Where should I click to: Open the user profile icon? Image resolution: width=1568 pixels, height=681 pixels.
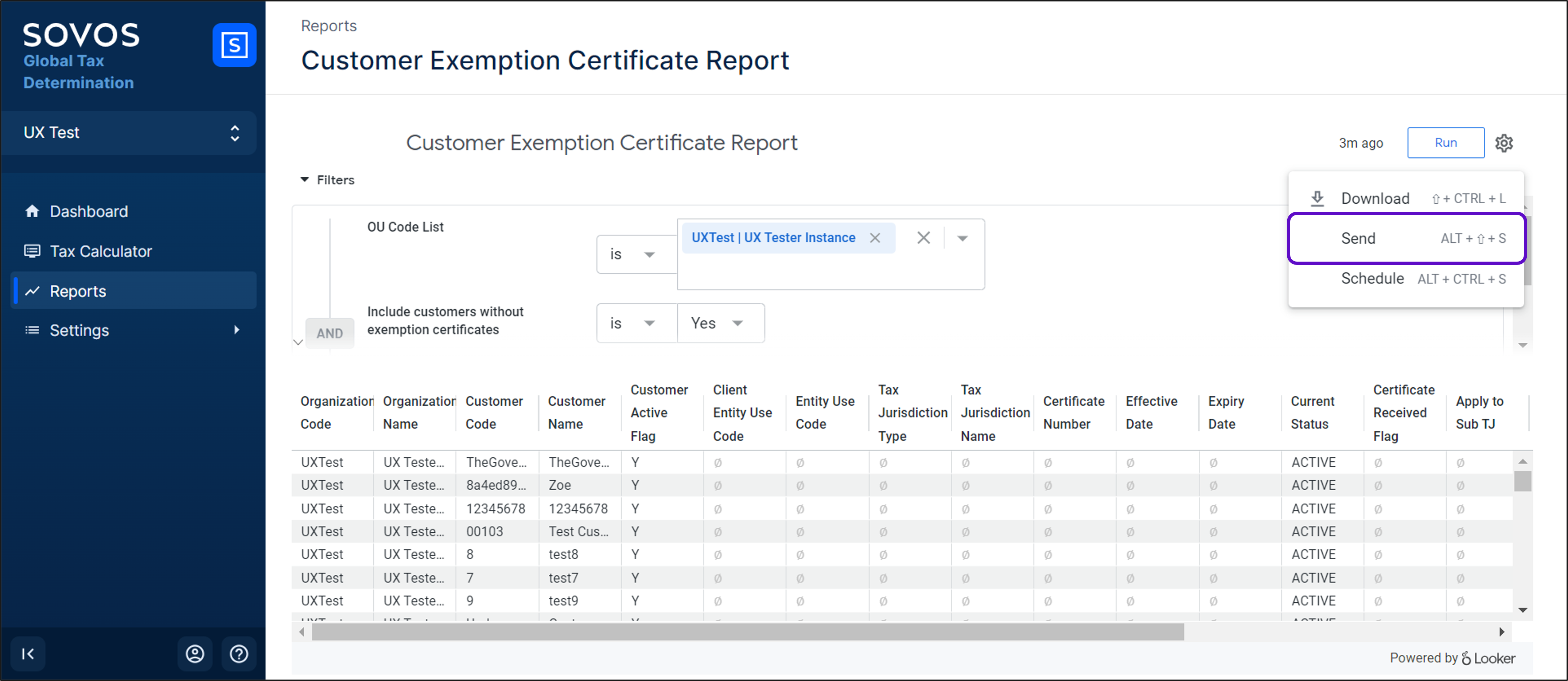(195, 654)
